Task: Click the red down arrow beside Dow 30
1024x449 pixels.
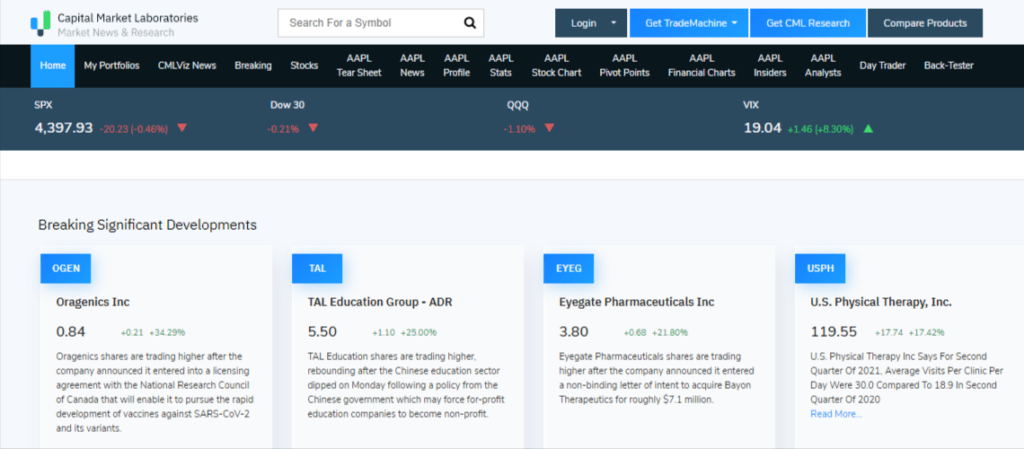Action: (313, 128)
